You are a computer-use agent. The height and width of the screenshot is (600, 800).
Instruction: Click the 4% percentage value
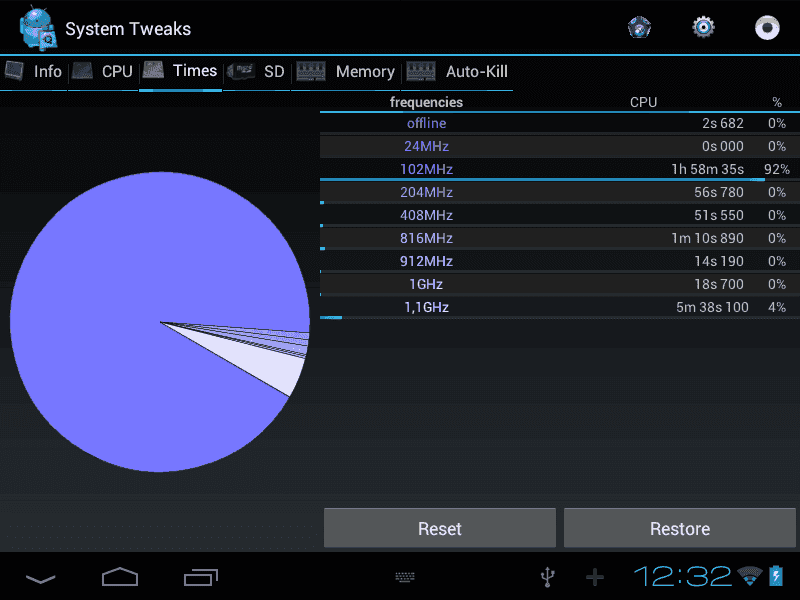tap(777, 307)
